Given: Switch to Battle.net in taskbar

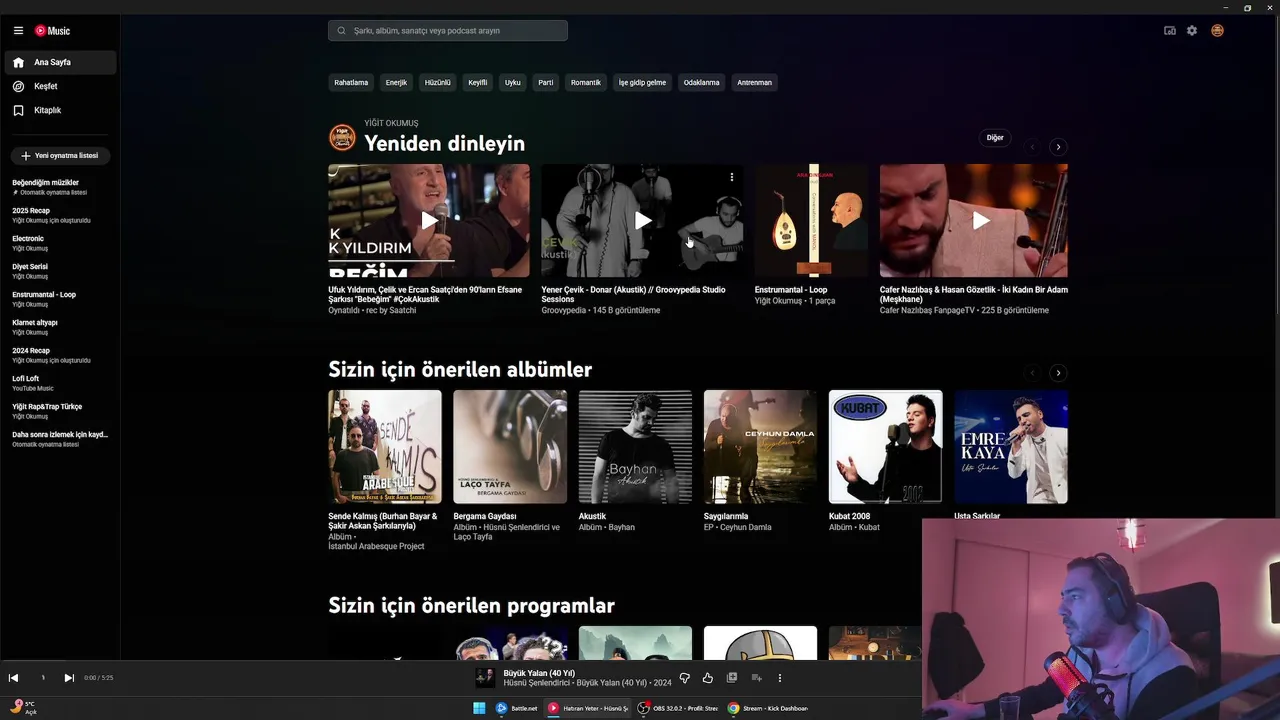Looking at the screenshot, I should (x=517, y=708).
